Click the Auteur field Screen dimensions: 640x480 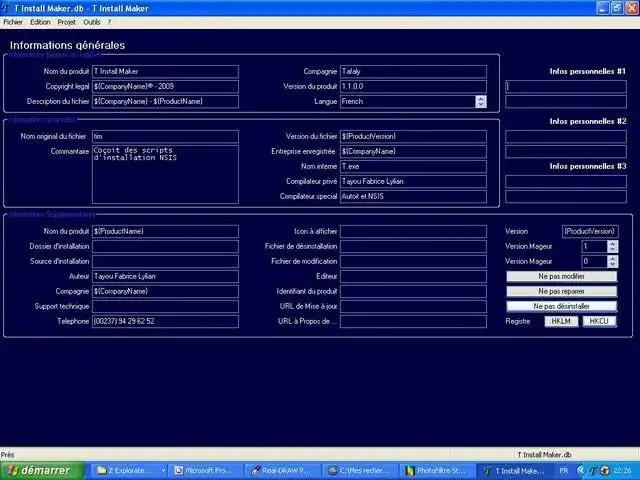pyautogui.click(x=165, y=276)
